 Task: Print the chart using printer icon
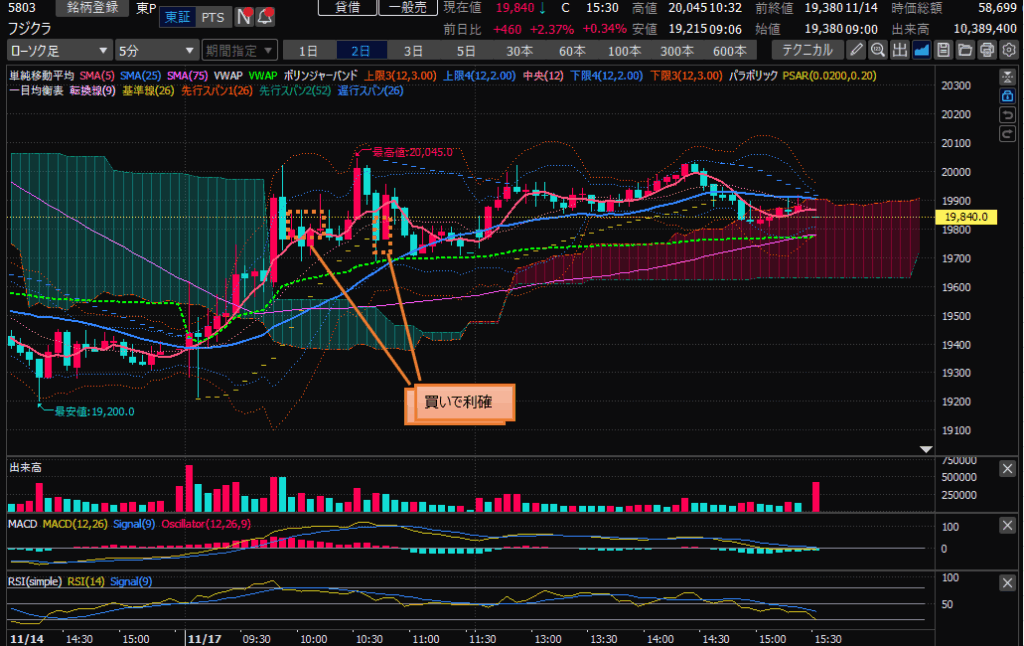[x=986, y=50]
